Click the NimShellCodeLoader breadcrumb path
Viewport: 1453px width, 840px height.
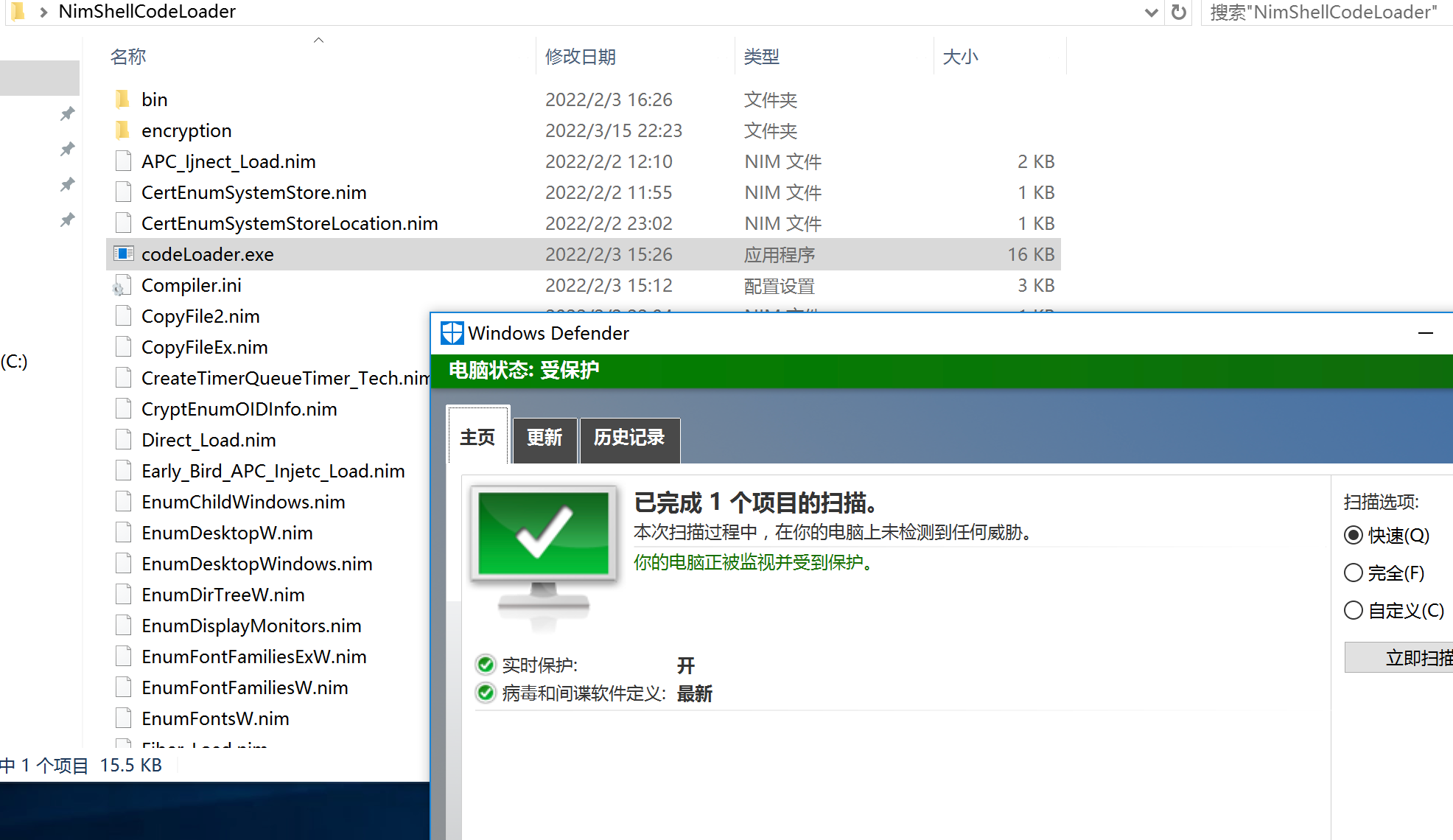[x=147, y=11]
